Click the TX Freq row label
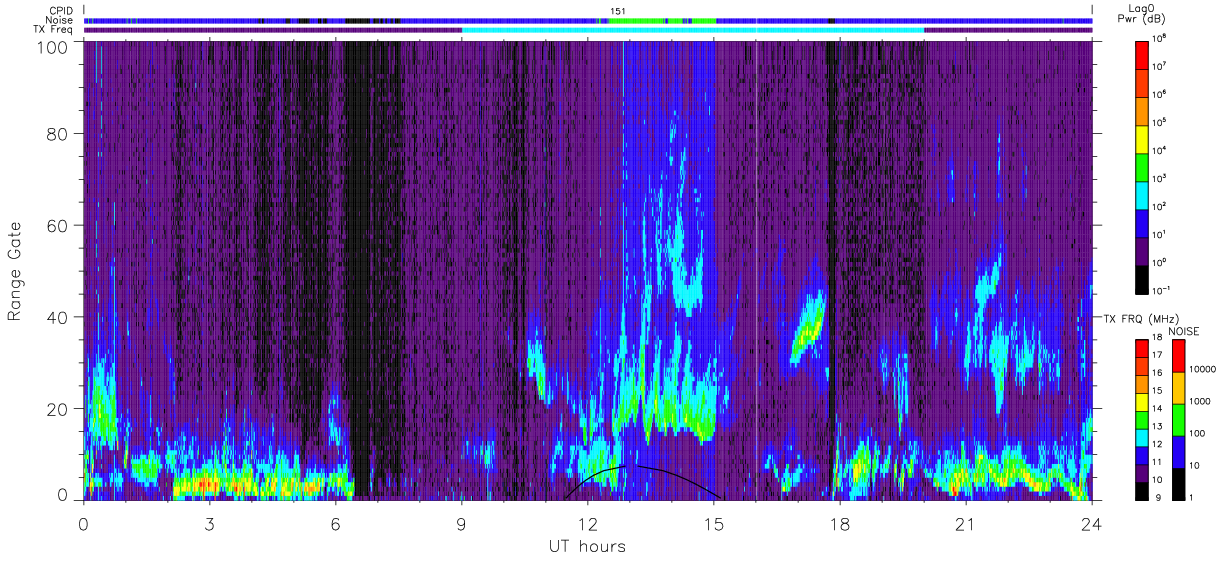1228x567 pixels. coord(54,30)
